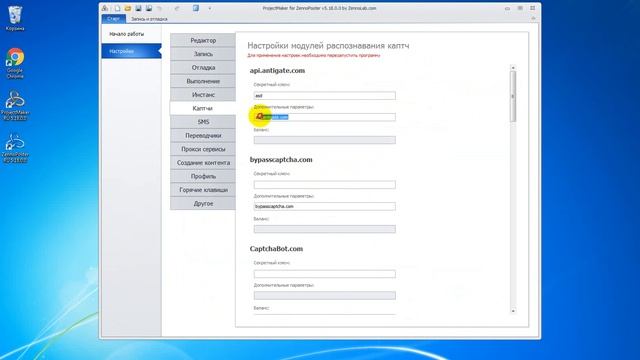Click the Undo arrow icon
This screenshot has height=360, width=640.
click(160, 8)
